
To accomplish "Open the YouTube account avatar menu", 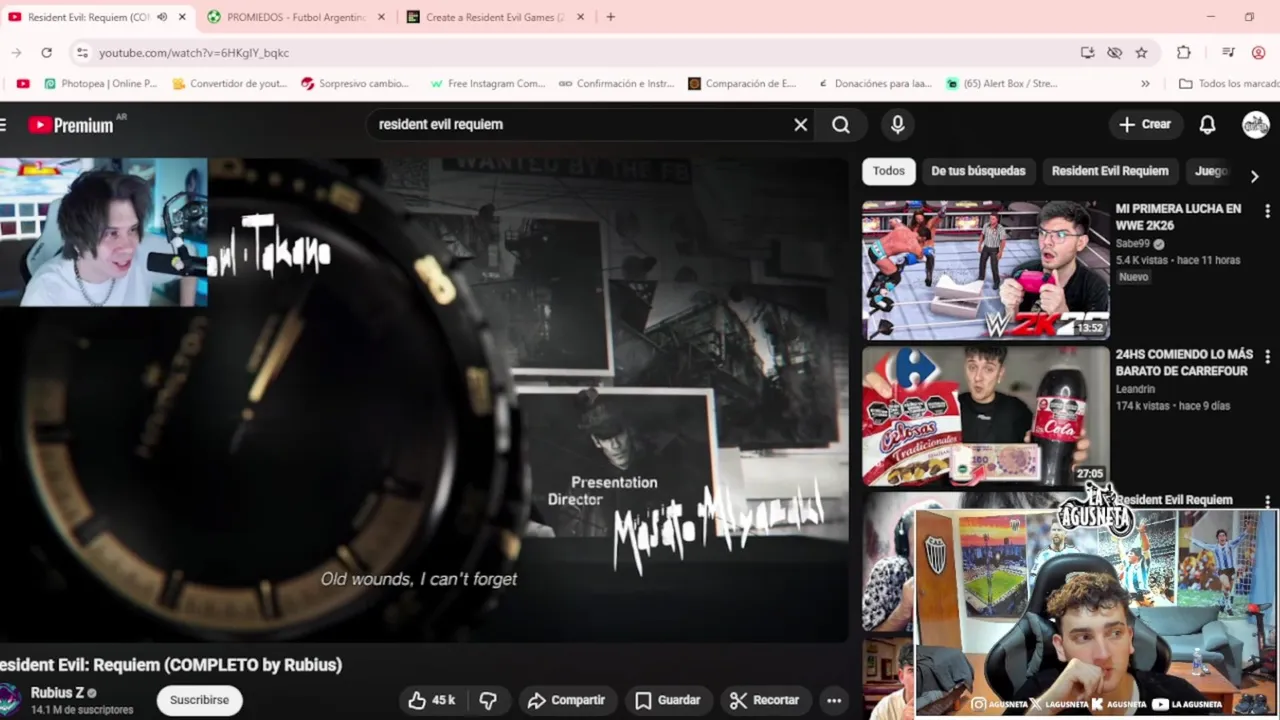I will 1255,125.
